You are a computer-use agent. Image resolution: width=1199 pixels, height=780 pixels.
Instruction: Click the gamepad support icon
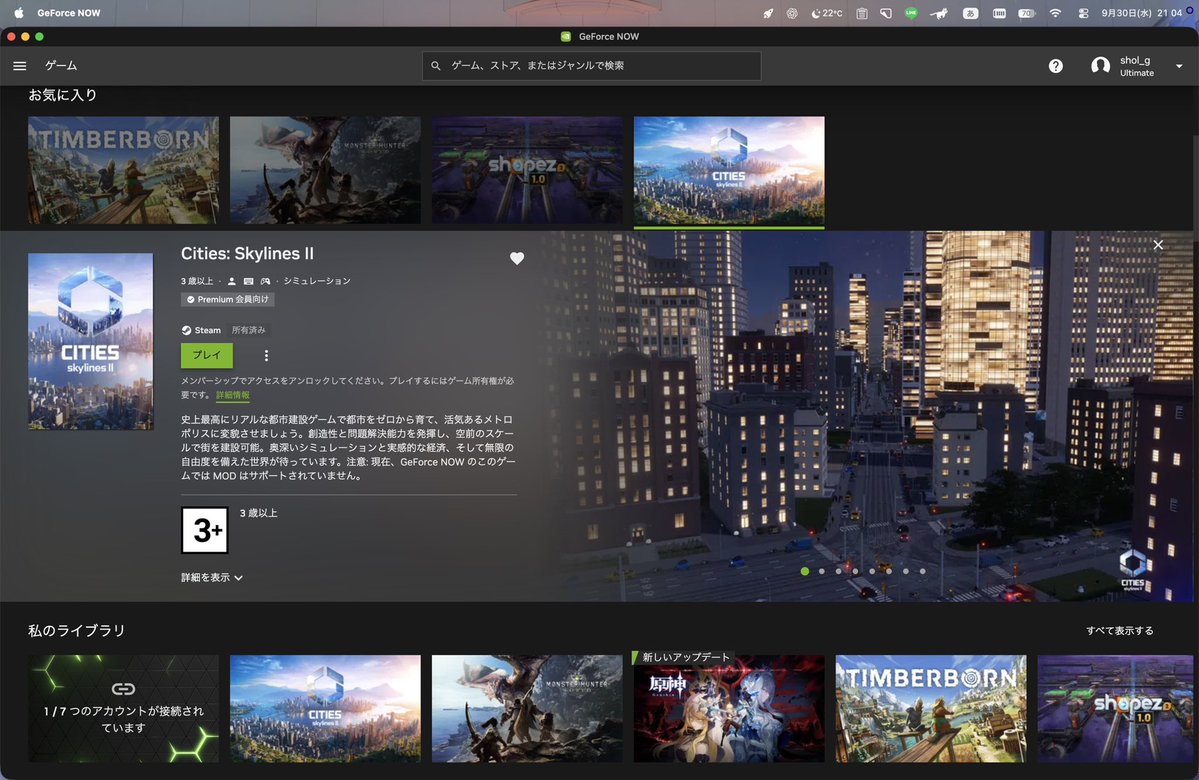tap(265, 281)
